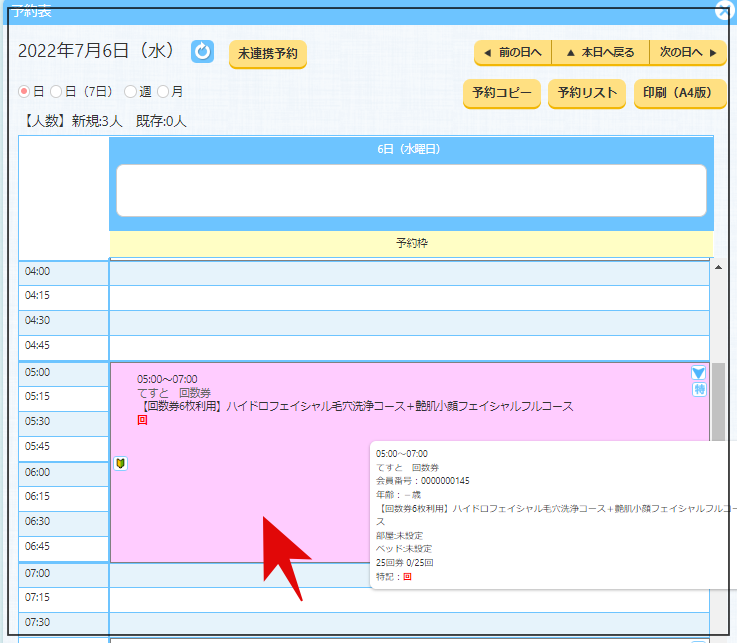Screen dimensions: 737x643
Task: Select the 日（7日） view radio button
Action: (x=56, y=91)
